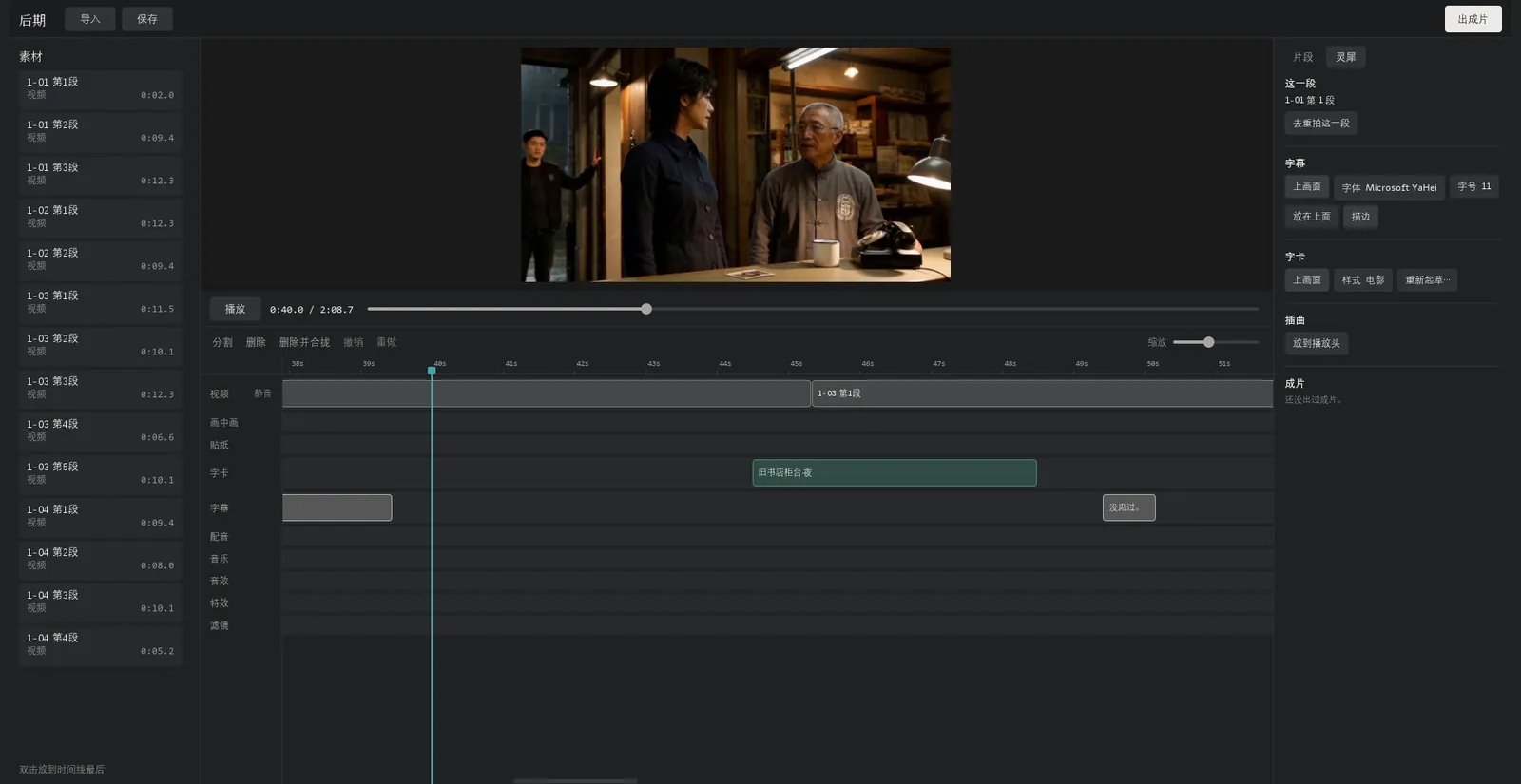Switch to the 片段 tab
1521x784 pixels.
[x=1302, y=57]
